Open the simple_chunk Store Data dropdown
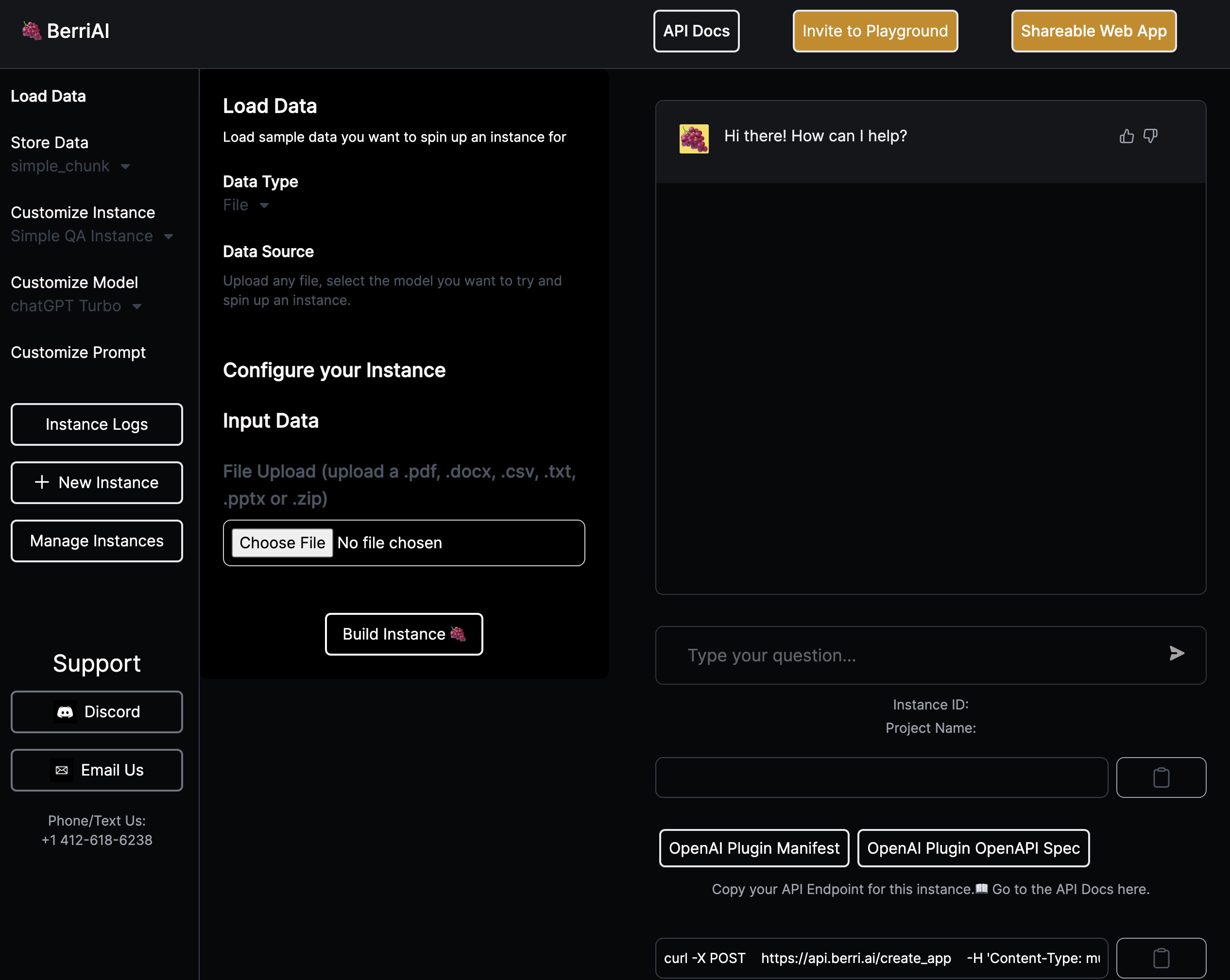 coord(71,166)
